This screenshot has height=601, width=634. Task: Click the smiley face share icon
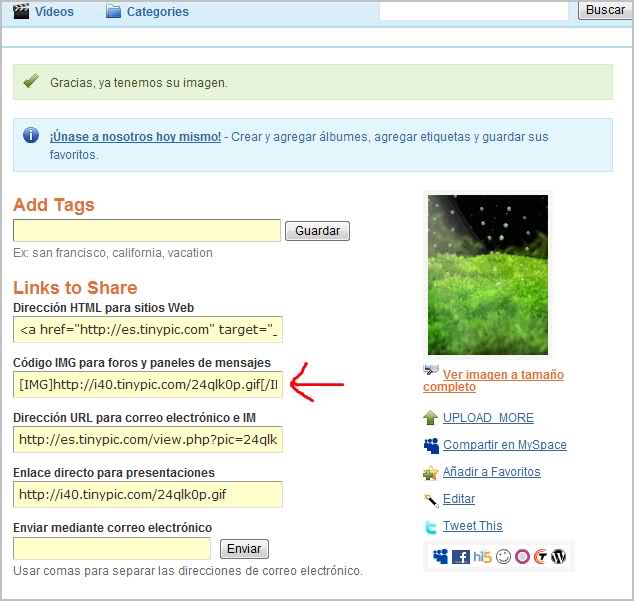point(502,557)
